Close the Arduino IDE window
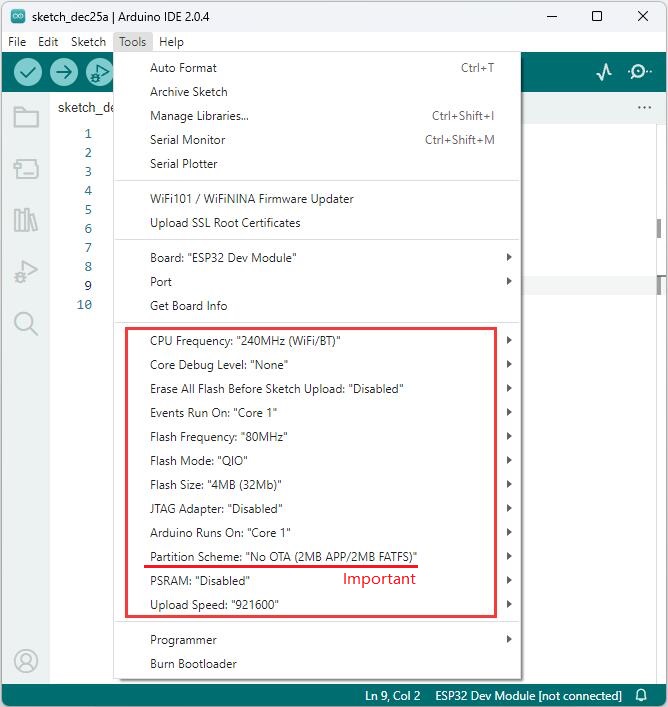668x707 pixels. pyautogui.click(x=643, y=17)
